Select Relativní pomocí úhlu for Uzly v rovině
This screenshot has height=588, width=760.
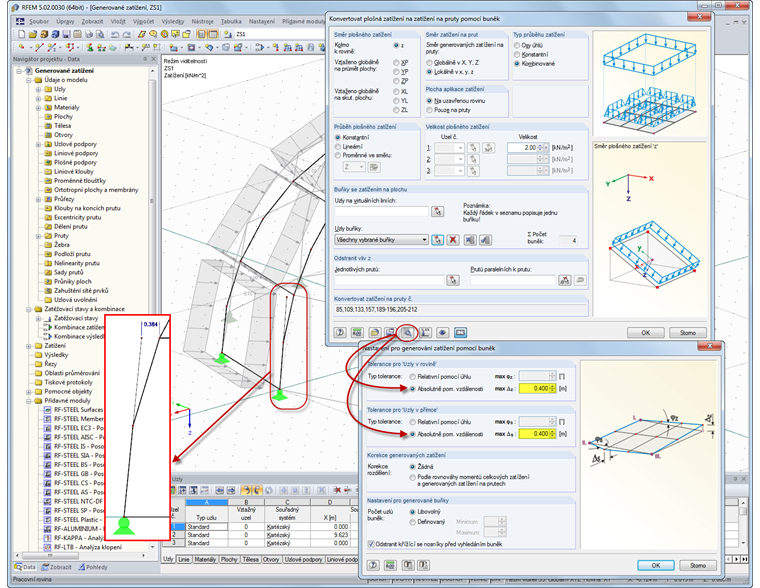coord(412,376)
